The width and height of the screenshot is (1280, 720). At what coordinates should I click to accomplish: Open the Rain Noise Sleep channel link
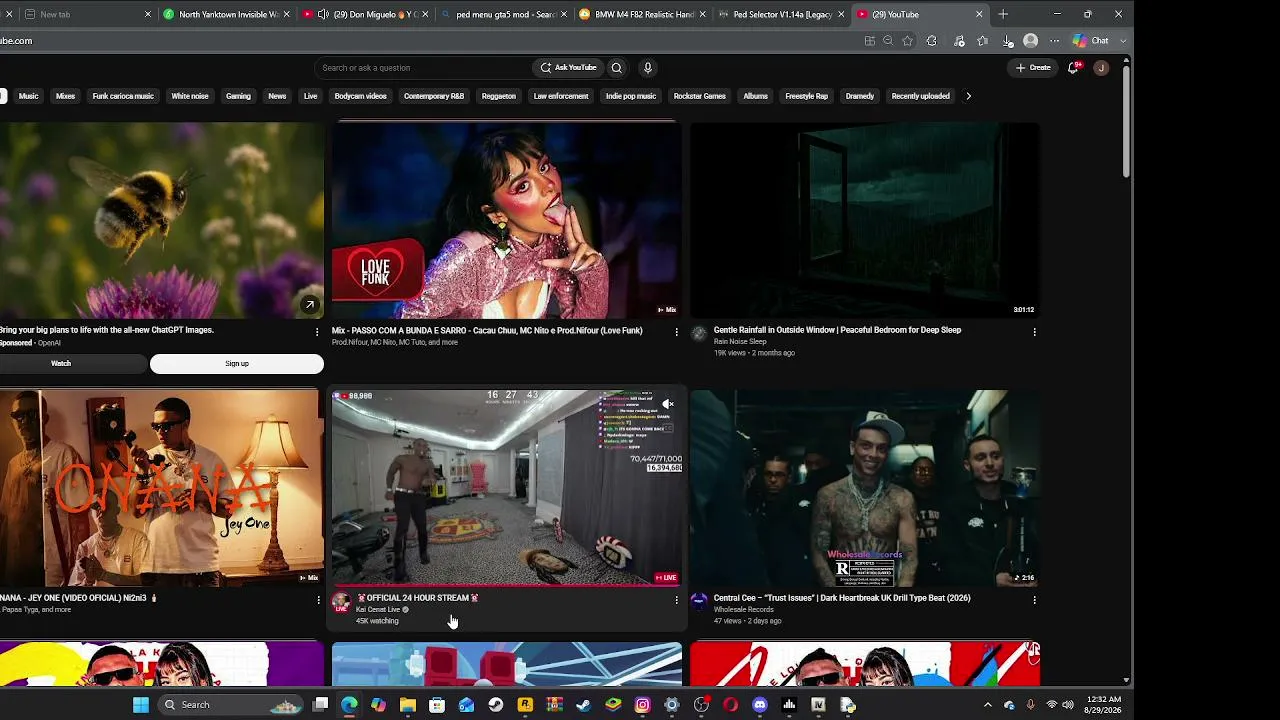tap(740, 342)
